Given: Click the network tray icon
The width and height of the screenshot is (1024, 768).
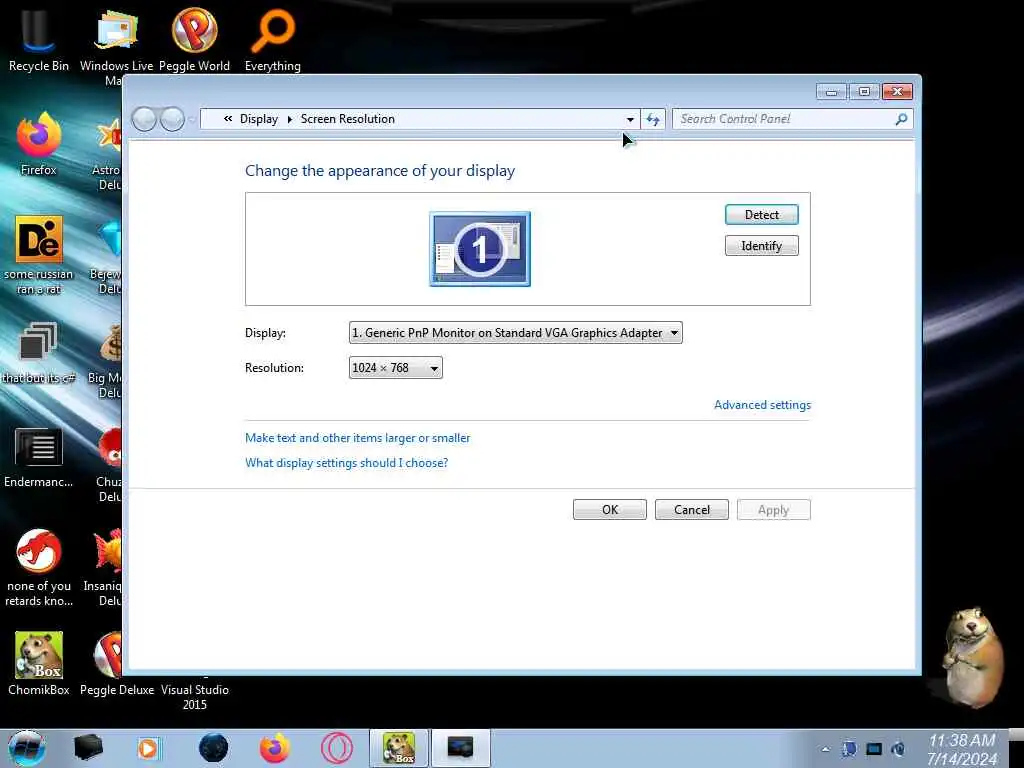Looking at the screenshot, I should [x=874, y=749].
